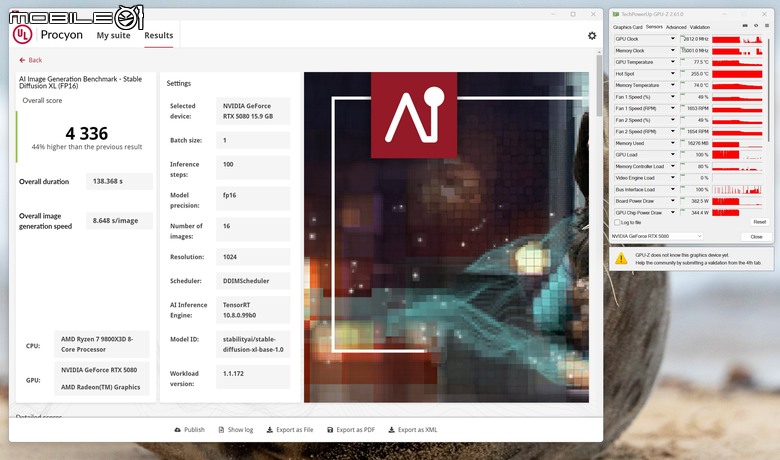Open Board Power Draw dropdown

673,201
